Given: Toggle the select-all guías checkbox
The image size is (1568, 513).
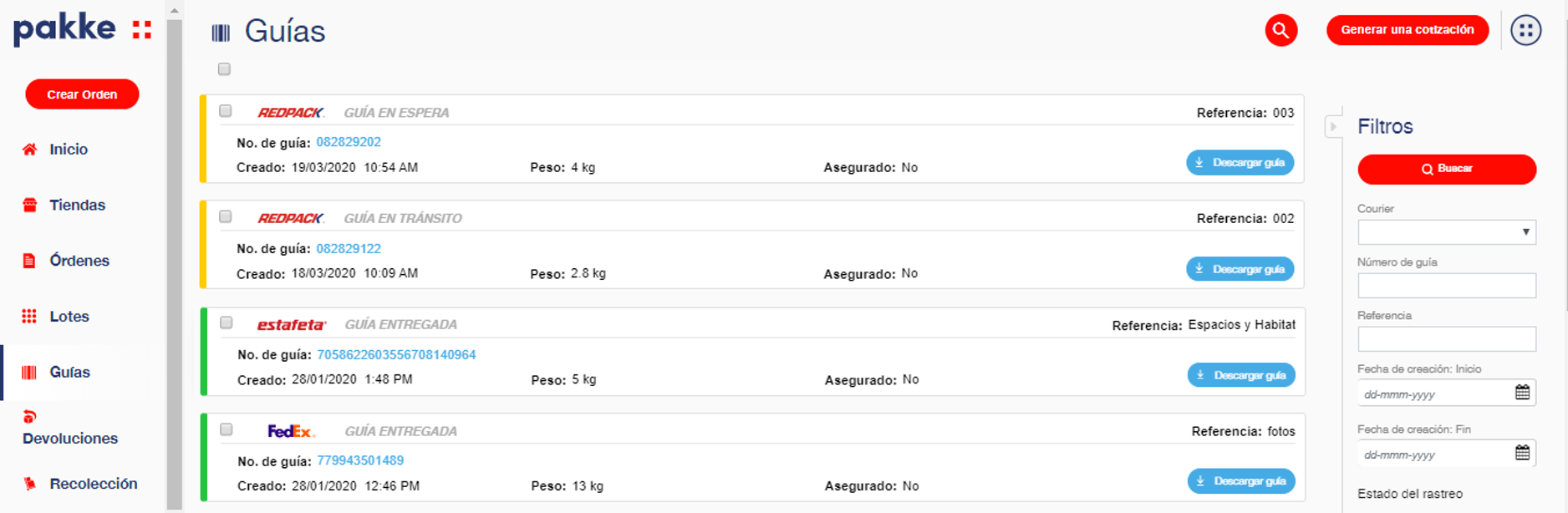Looking at the screenshot, I should pos(224,69).
